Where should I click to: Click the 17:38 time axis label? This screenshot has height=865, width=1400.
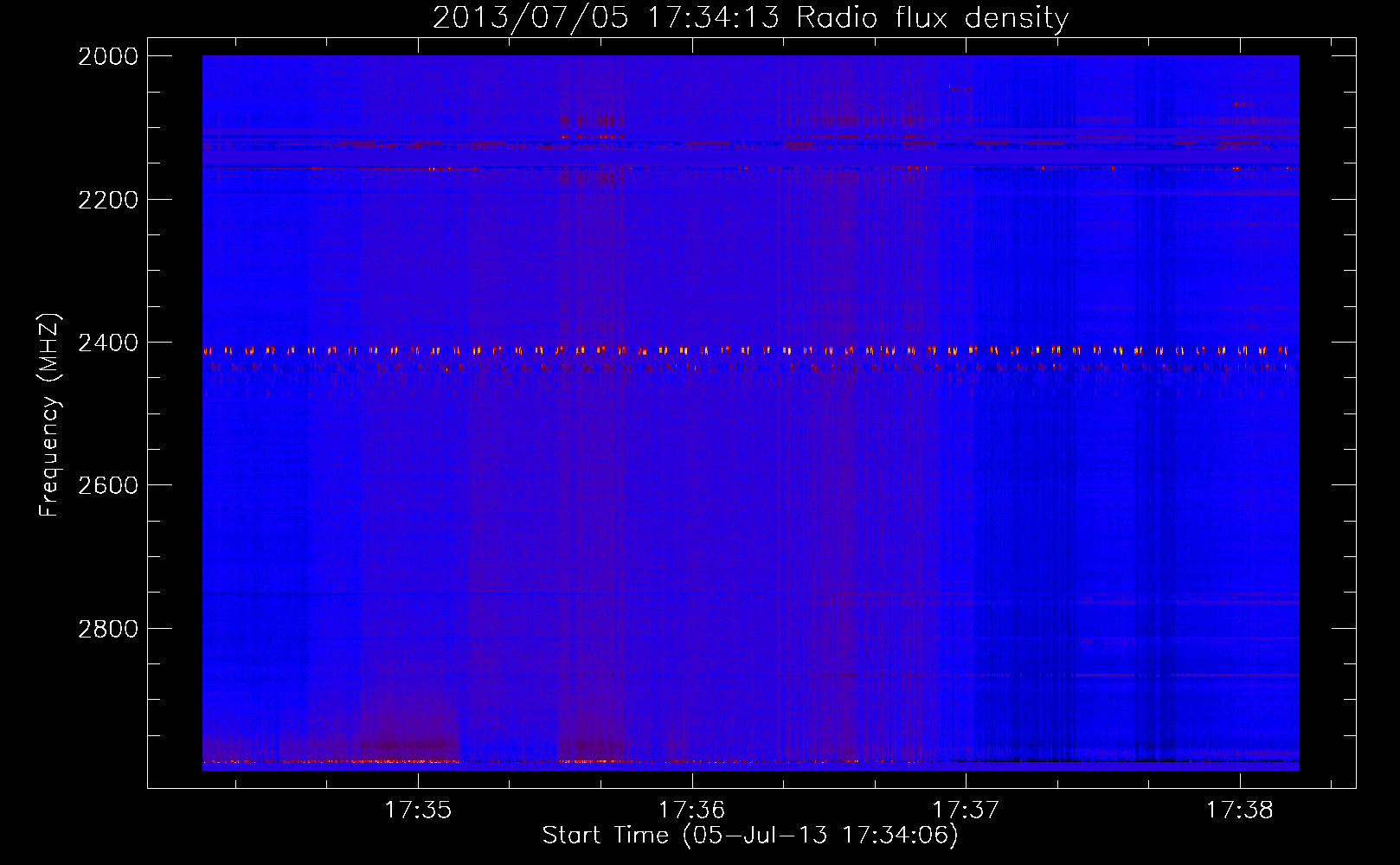point(1240,811)
